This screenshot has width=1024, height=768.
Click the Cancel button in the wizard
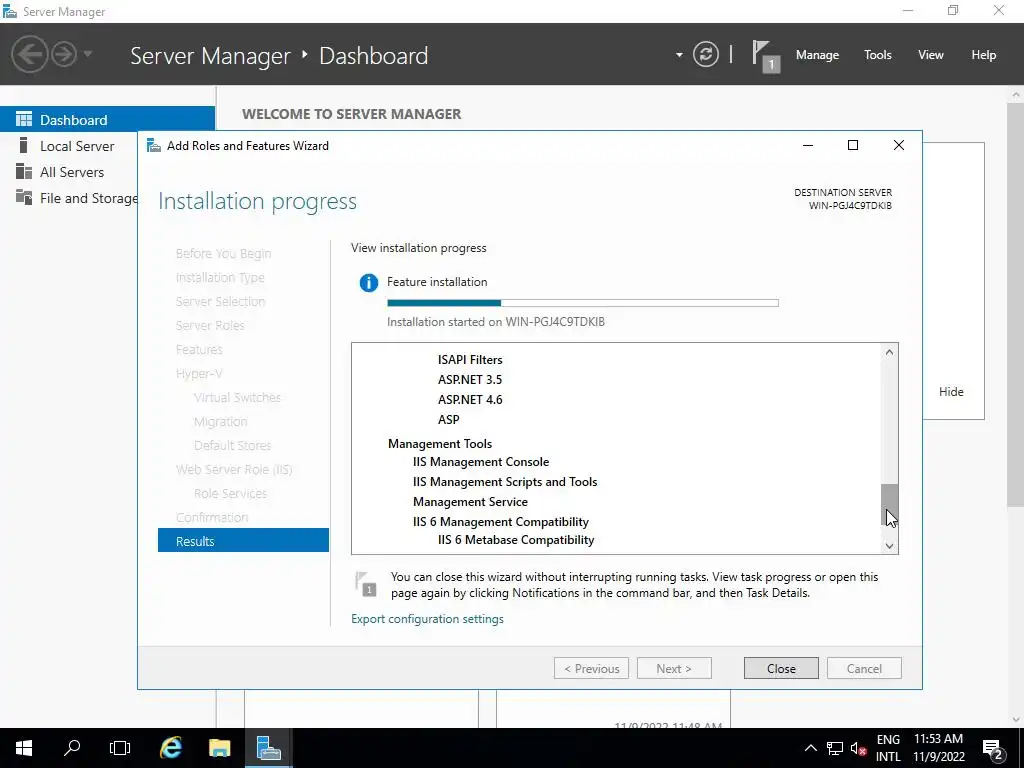click(x=864, y=668)
